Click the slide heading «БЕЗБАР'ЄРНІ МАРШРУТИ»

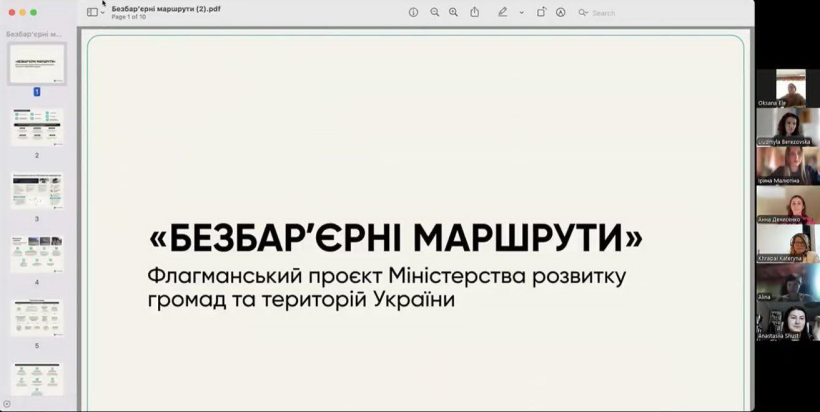[395, 239]
